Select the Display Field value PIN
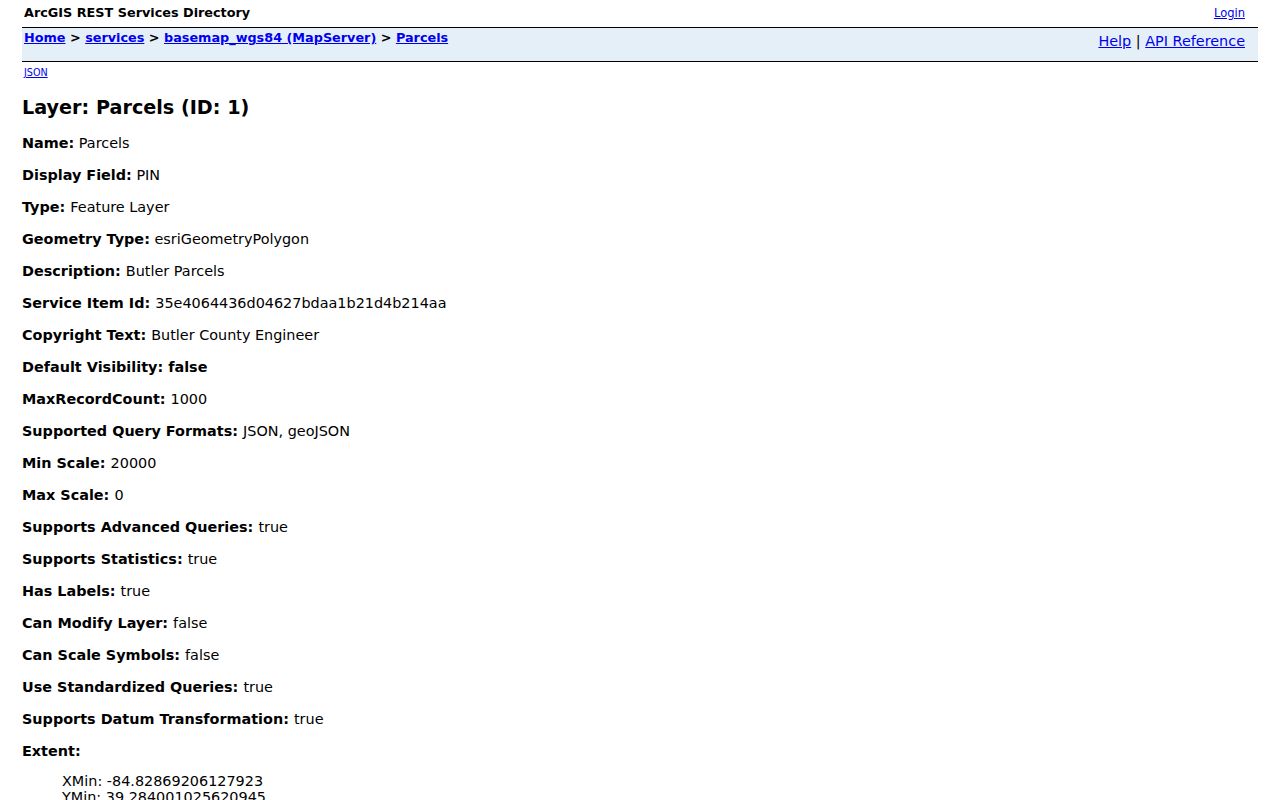The image size is (1280, 800). (148, 175)
